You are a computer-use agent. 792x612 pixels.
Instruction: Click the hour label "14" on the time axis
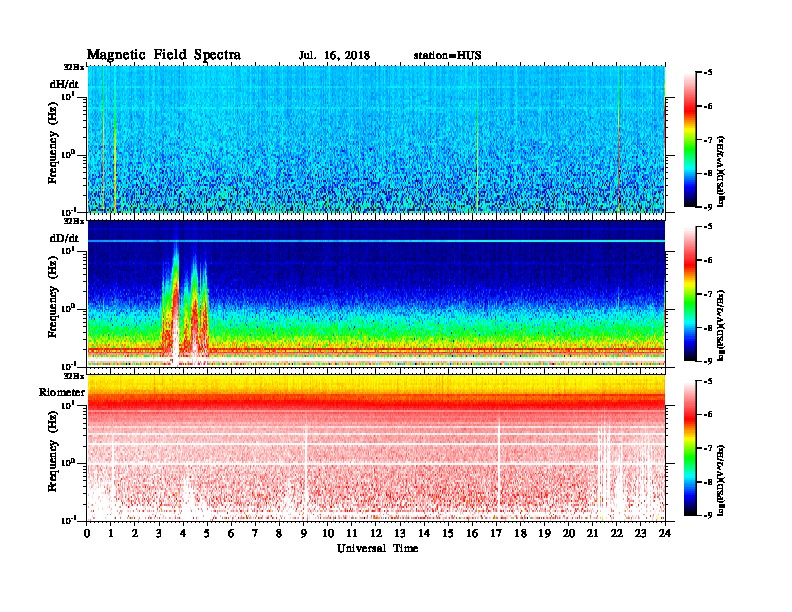click(x=424, y=533)
